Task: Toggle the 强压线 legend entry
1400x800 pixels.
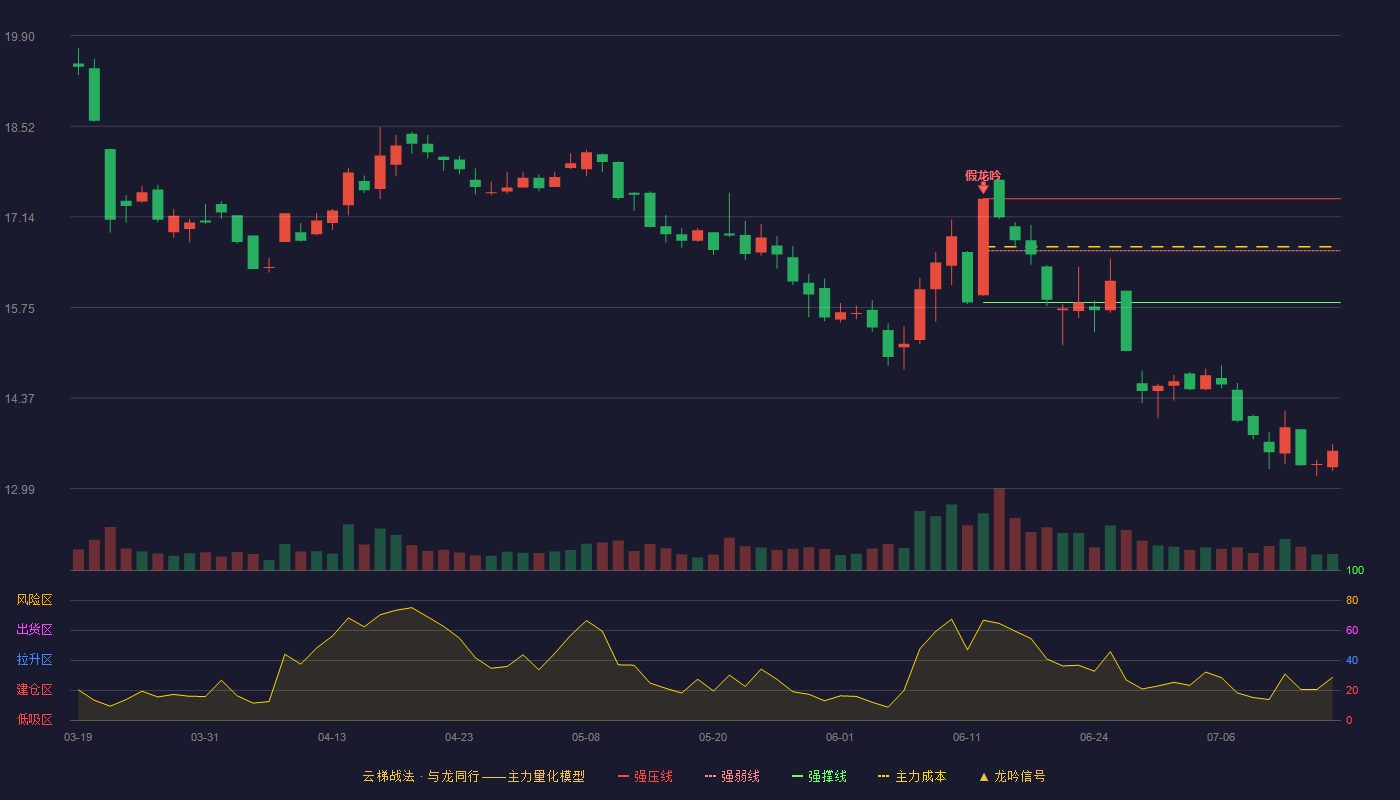Action: click(x=645, y=776)
